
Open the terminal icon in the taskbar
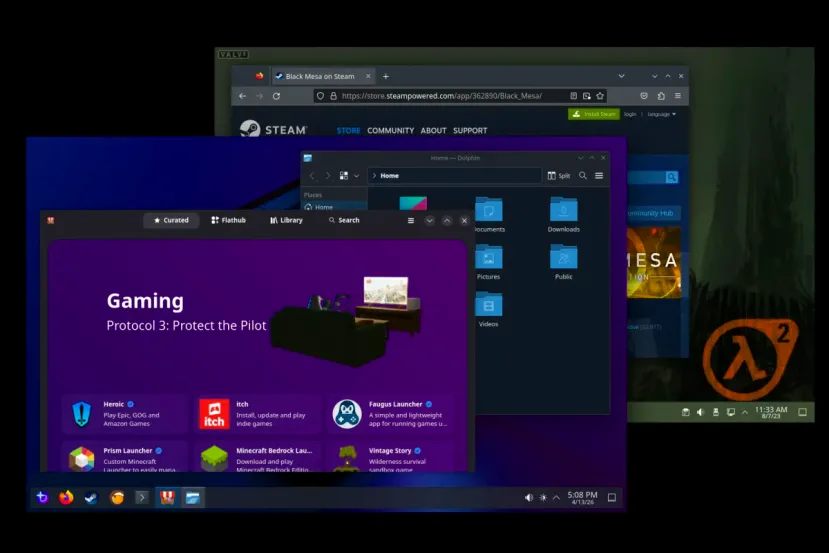pos(142,497)
